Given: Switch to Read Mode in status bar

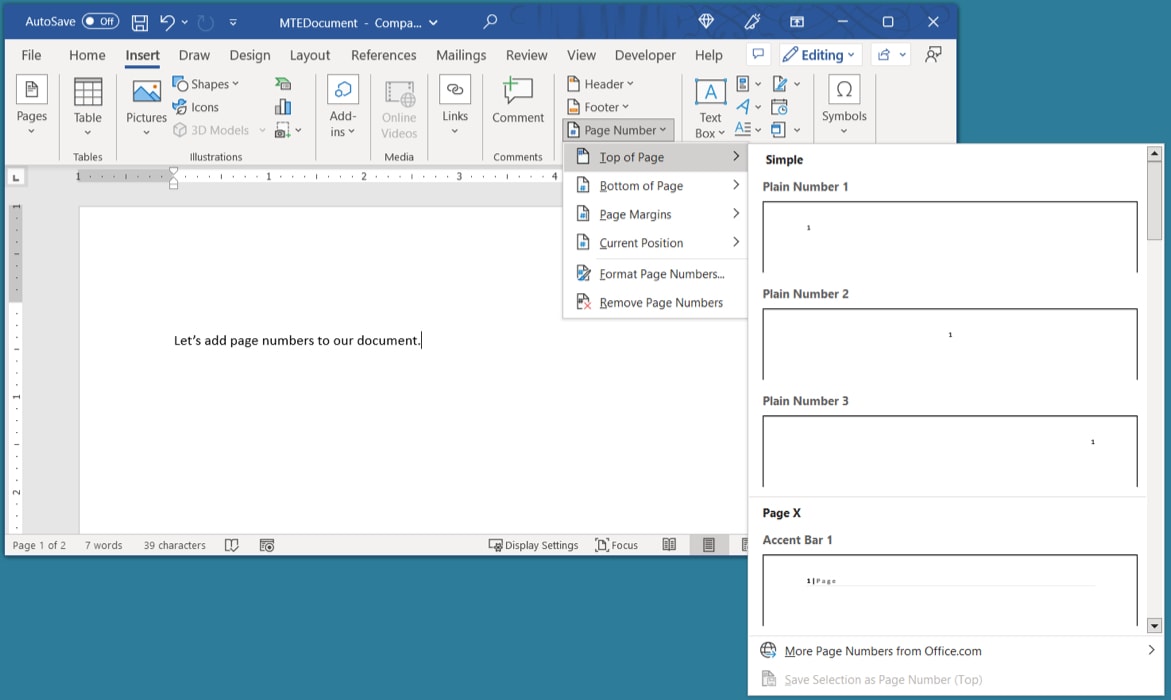Looking at the screenshot, I should tap(669, 545).
